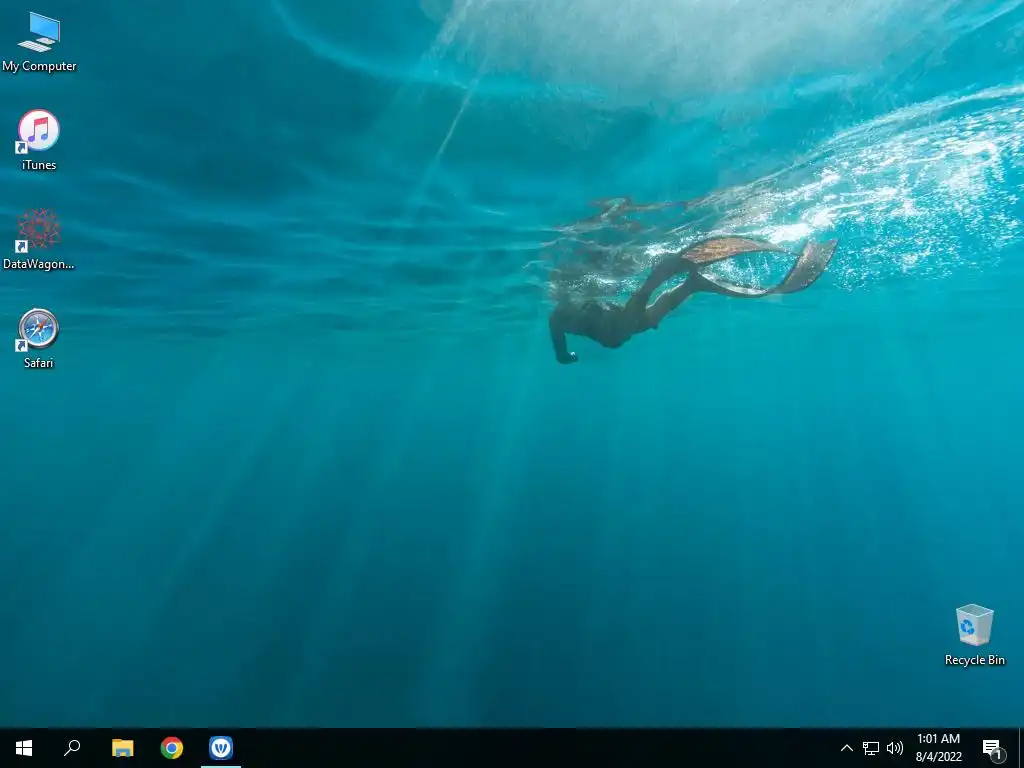
Task: Open taskbar search magnifier
Action: [72, 748]
